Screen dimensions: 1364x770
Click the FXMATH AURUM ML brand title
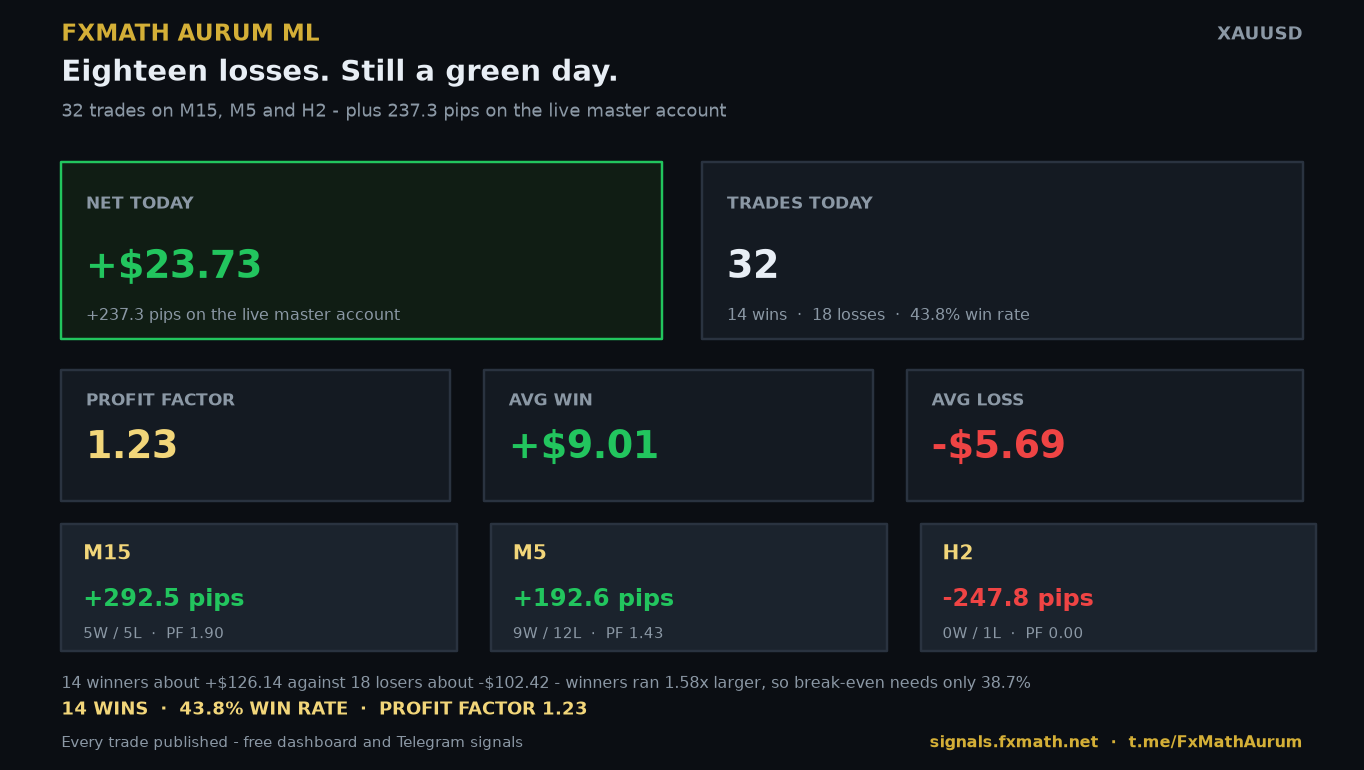pyautogui.click(x=190, y=33)
